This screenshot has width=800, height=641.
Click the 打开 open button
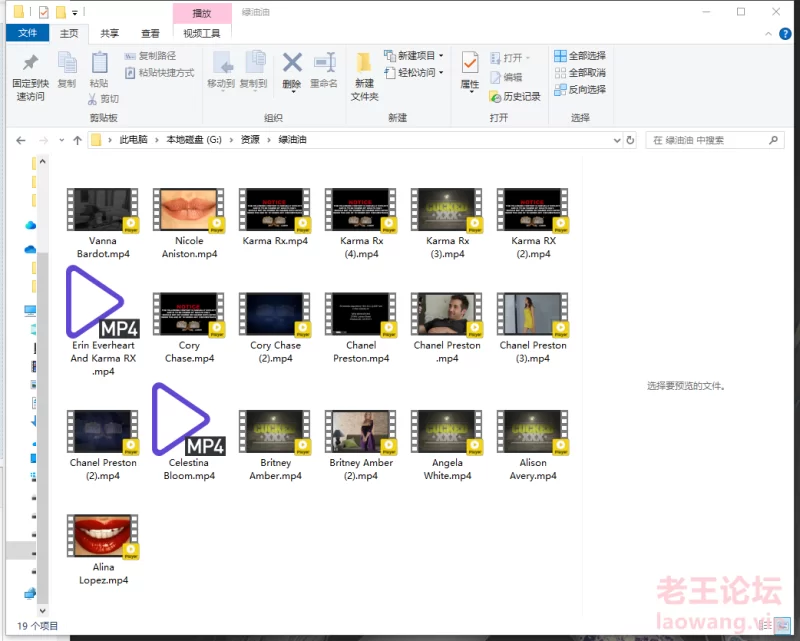(510, 58)
